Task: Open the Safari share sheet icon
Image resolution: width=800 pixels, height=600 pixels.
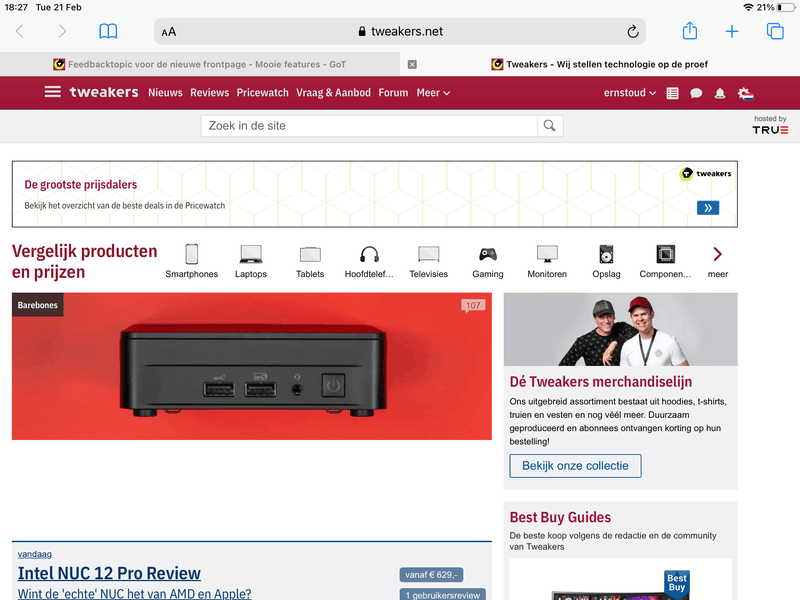Action: 690,31
